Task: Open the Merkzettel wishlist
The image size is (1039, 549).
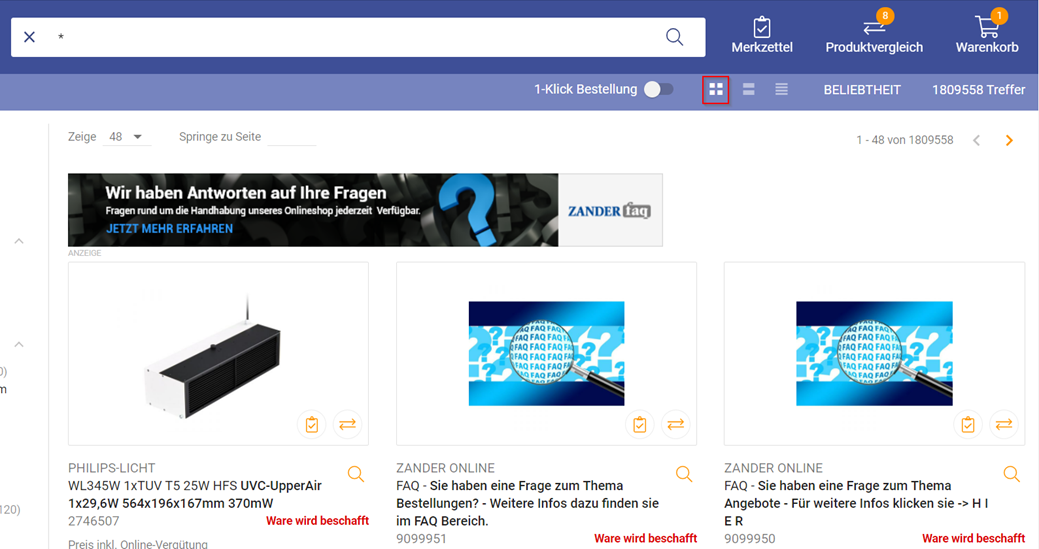Action: (762, 35)
